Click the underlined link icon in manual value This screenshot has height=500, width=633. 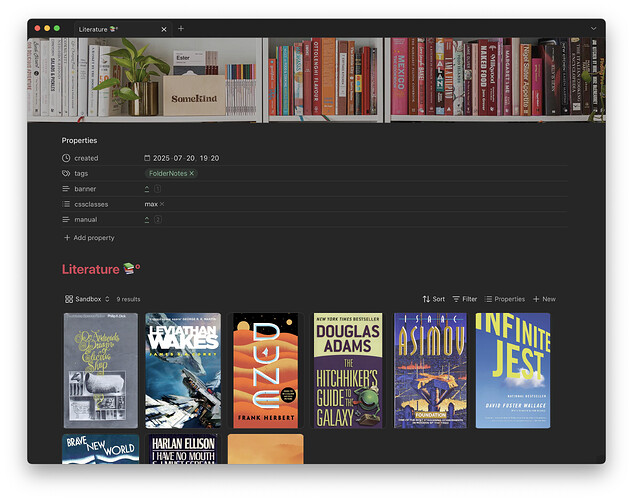(147, 220)
